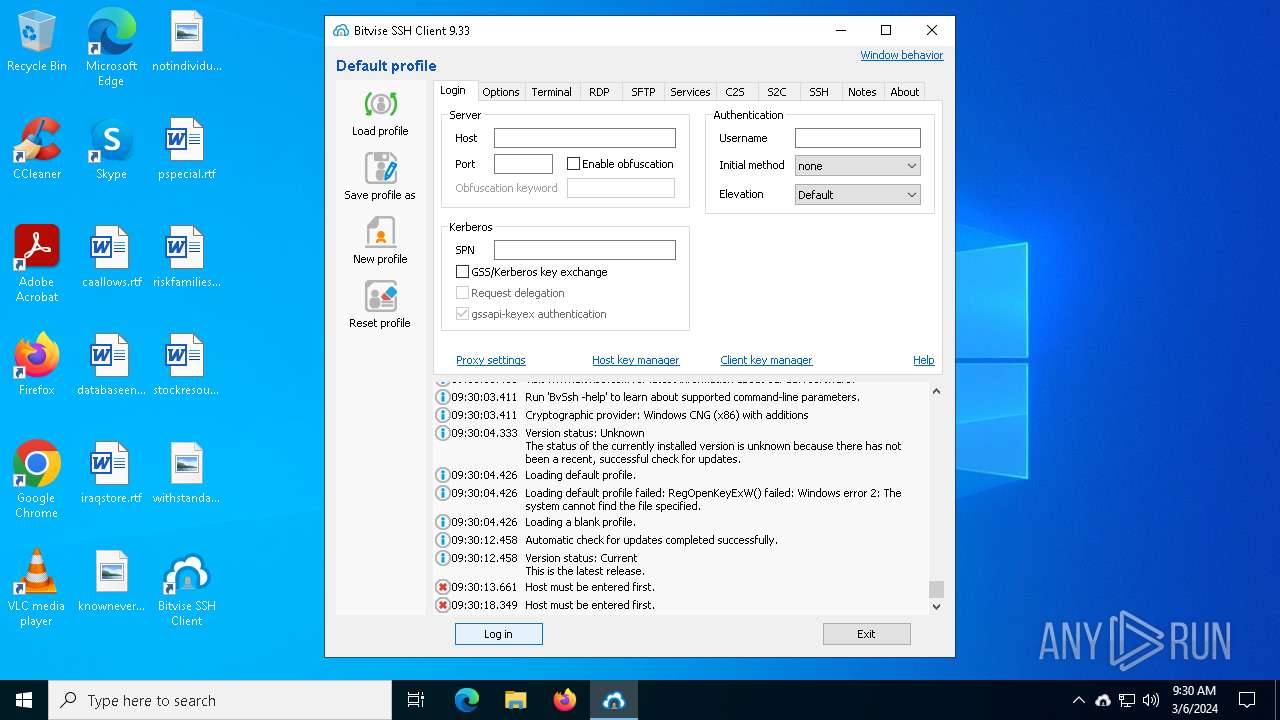Launch Firefox desktop shortcut
Viewport: 1280px width, 720px height.
[37, 364]
